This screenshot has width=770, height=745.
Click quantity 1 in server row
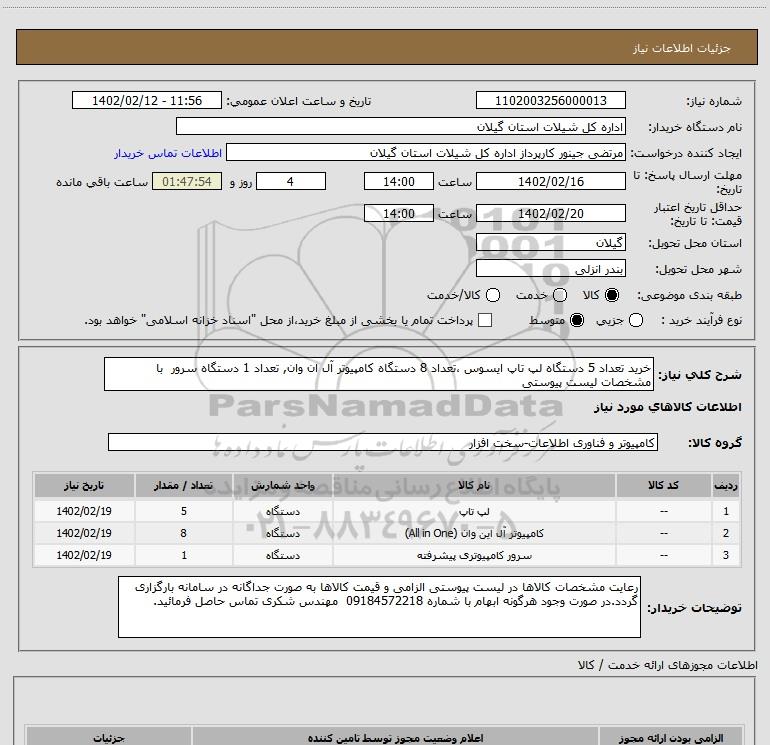click(x=183, y=555)
